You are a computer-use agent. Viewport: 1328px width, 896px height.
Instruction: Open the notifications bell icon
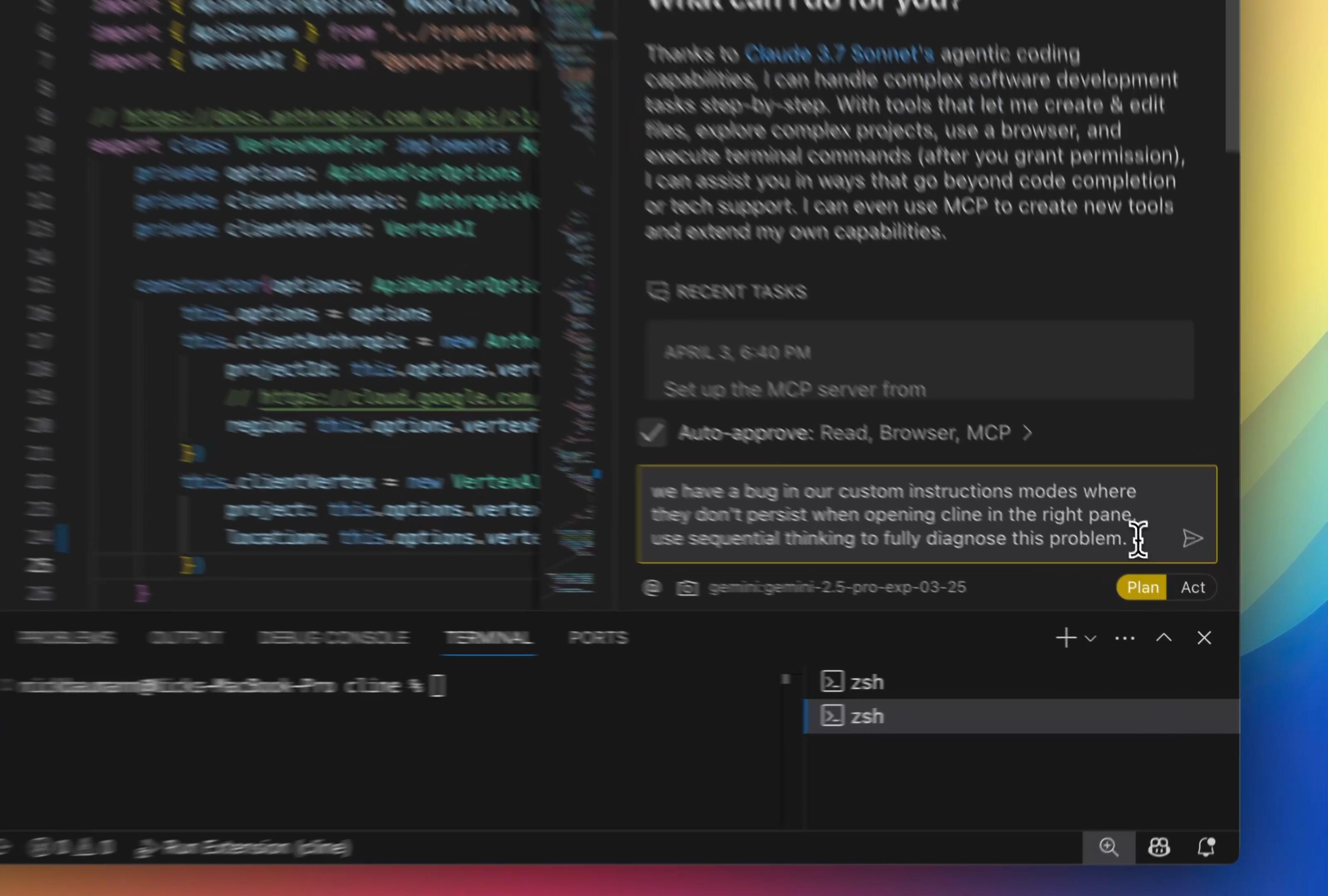(x=1206, y=847)
